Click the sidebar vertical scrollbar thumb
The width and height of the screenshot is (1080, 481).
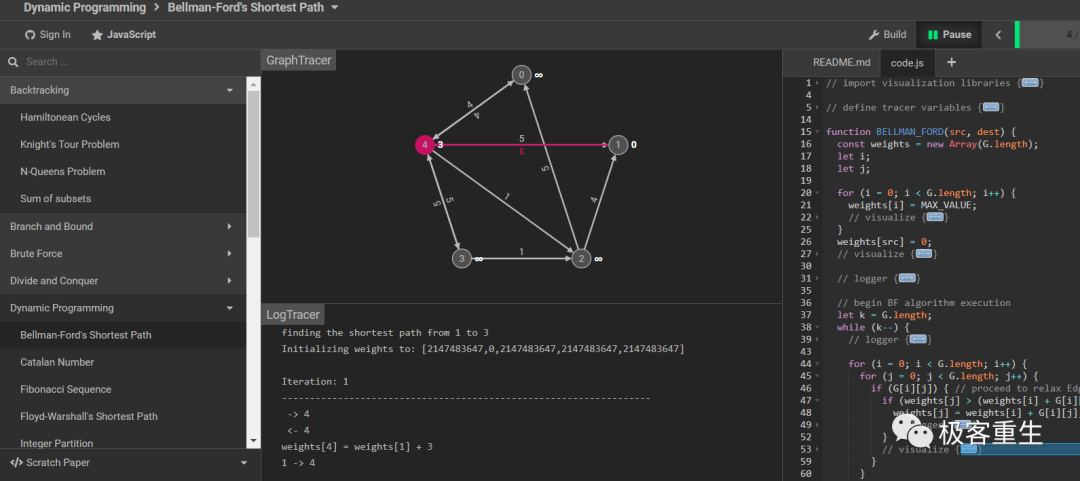[x=253, y=164]
